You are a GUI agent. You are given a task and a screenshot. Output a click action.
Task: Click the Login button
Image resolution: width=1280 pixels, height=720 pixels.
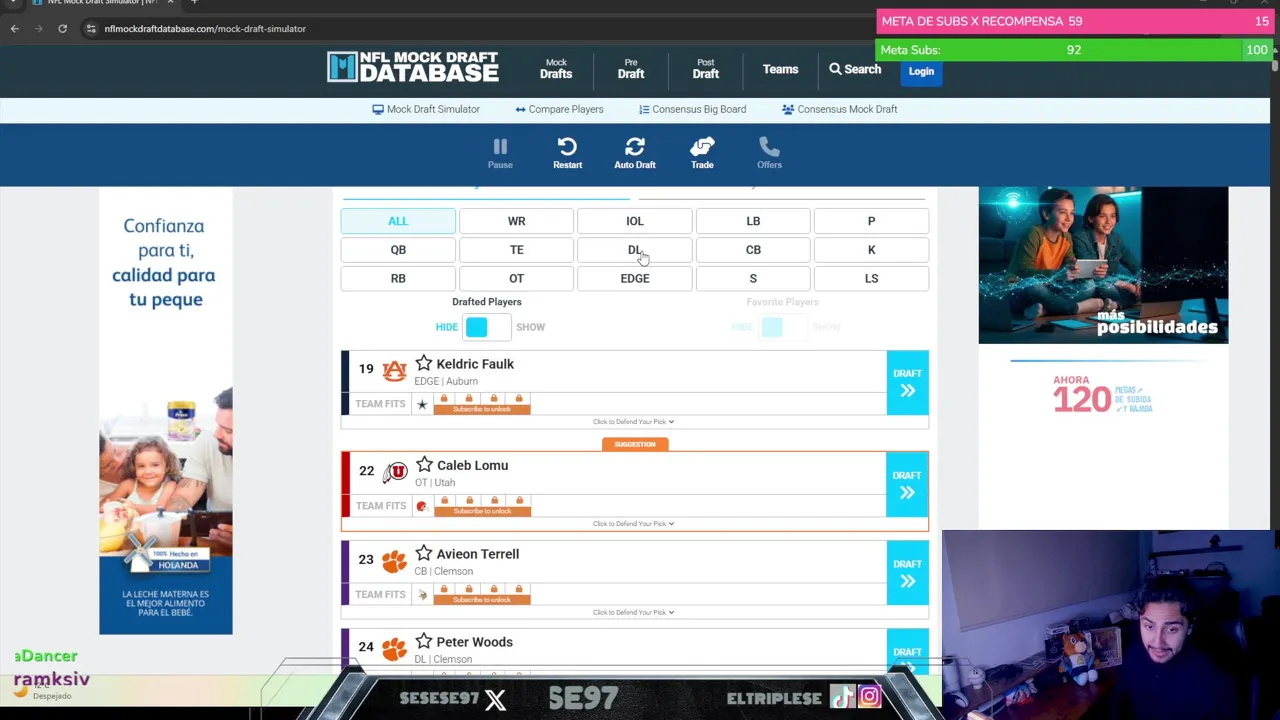pos(921,71)
